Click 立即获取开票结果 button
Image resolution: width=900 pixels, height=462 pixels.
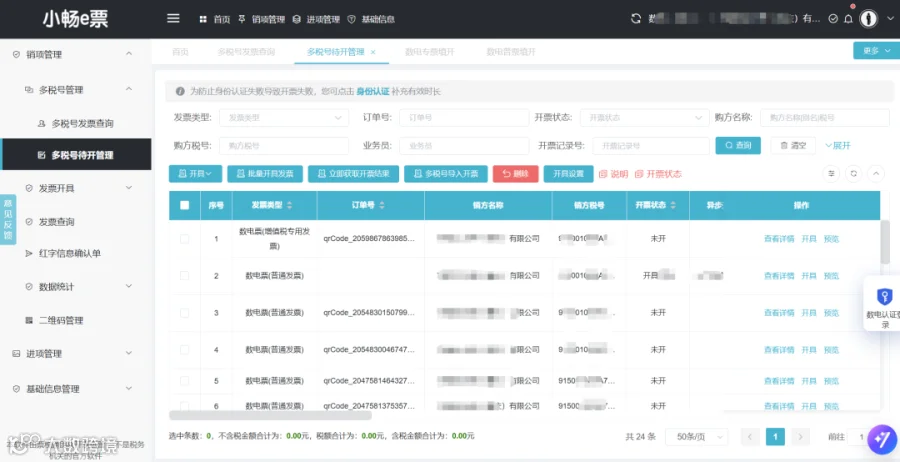point(354,174)
